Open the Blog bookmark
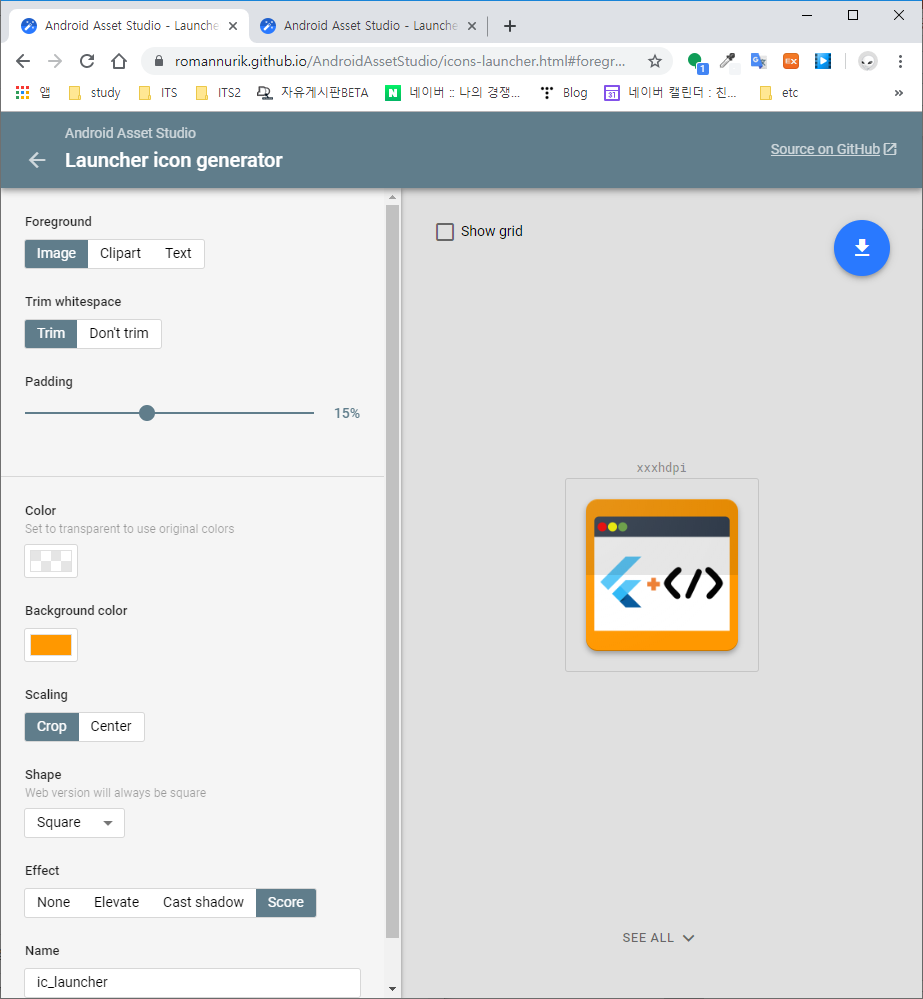Viewport: 923px width, 999px height. pyautogui.click(x=564, y=93)
